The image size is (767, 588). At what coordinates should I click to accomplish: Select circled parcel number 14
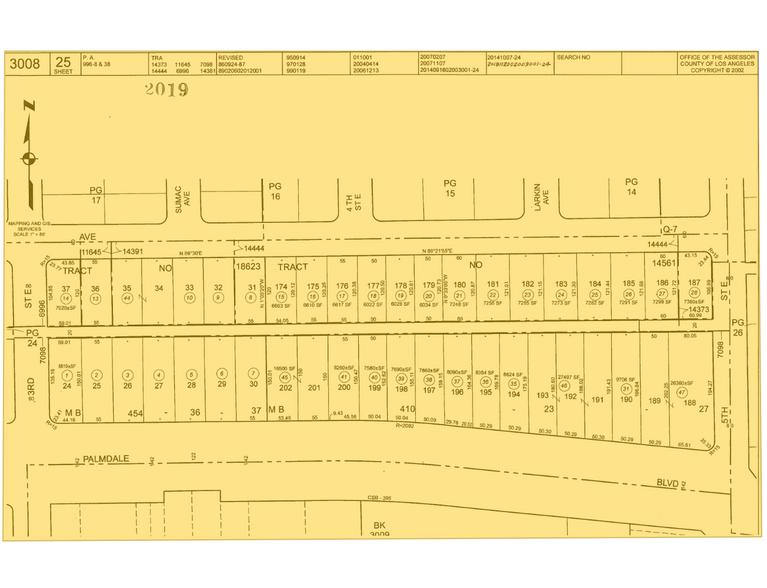tap(66, 298)
